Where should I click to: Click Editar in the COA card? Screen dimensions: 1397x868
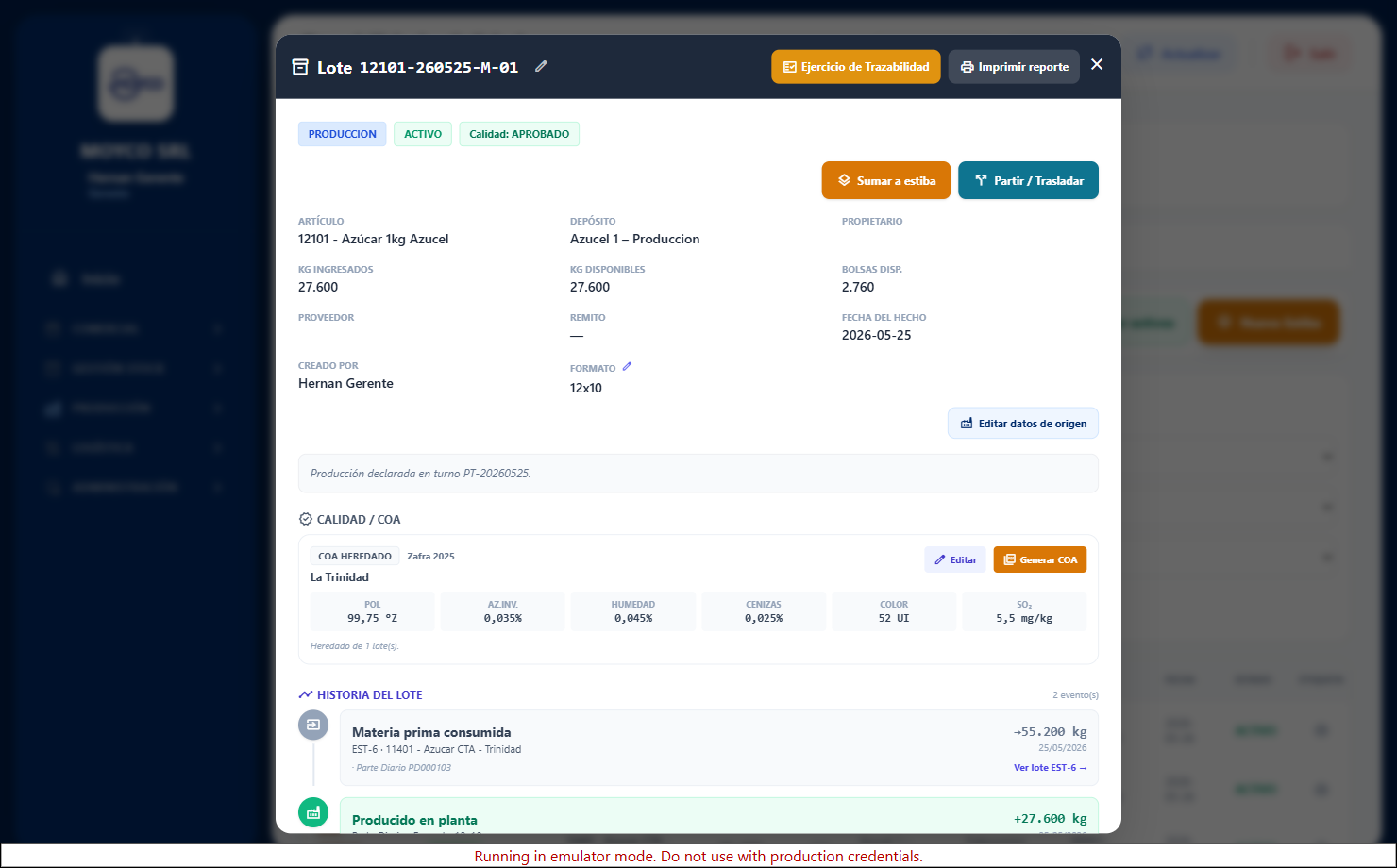(x=955, y=559)
